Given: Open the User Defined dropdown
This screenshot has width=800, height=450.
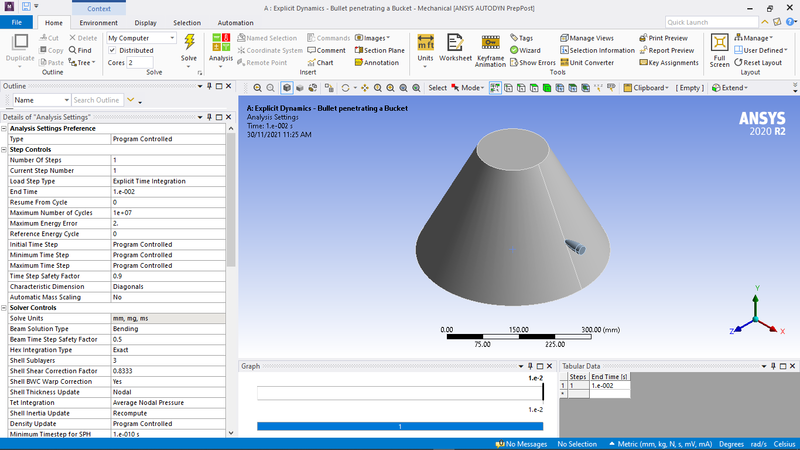Looking at the screenshot, I should pos(761,50).
